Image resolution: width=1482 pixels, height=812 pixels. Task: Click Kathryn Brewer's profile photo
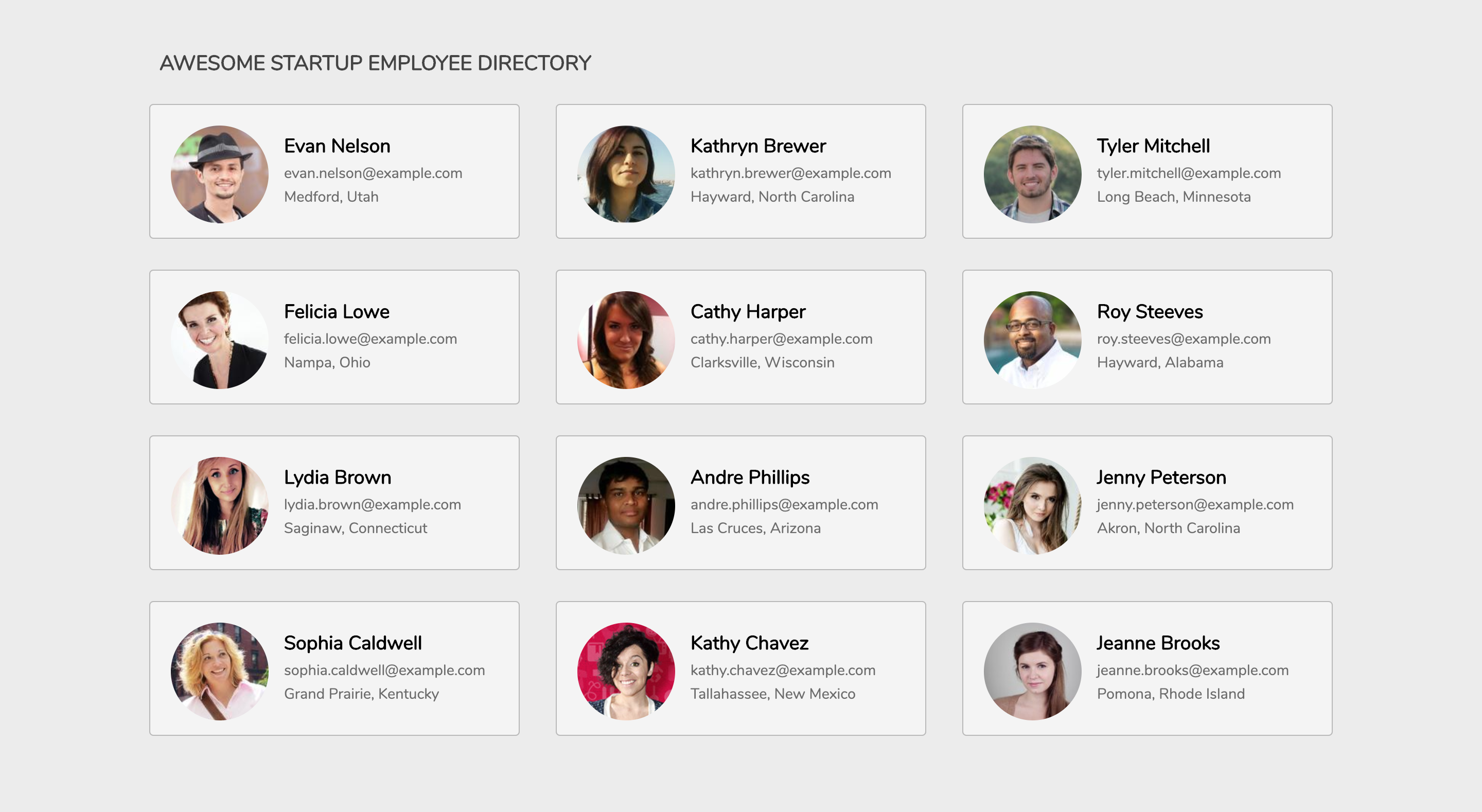(x=626, y=174)
